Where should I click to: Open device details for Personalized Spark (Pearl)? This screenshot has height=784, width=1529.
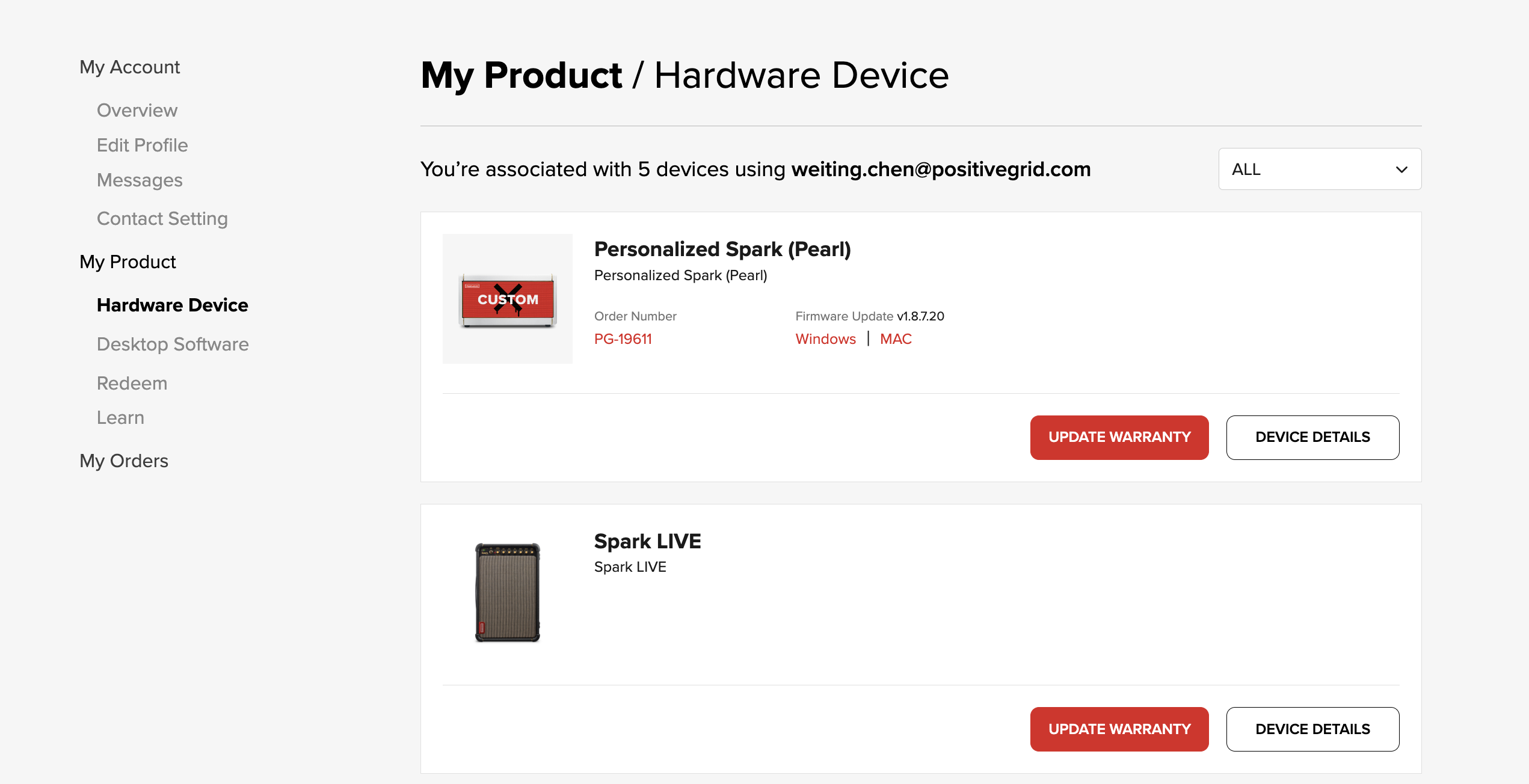tap(1312, 437)
